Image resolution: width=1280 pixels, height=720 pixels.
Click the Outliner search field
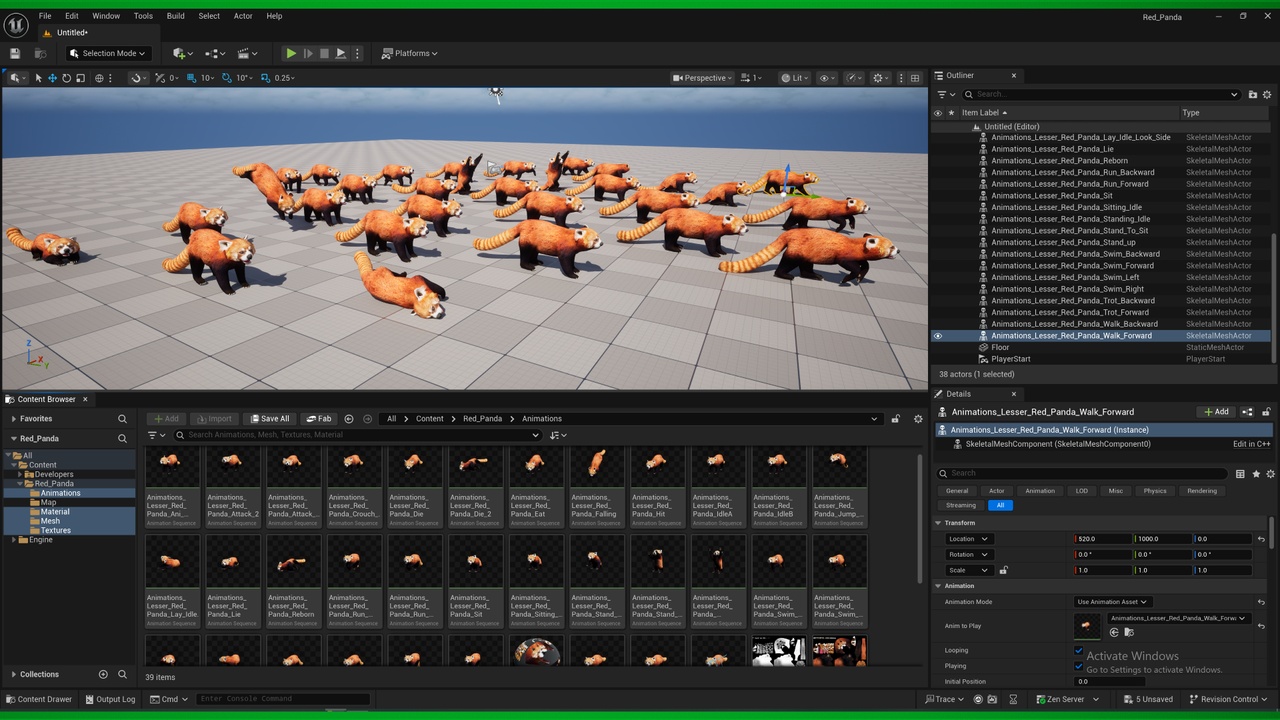[1100, 94]
